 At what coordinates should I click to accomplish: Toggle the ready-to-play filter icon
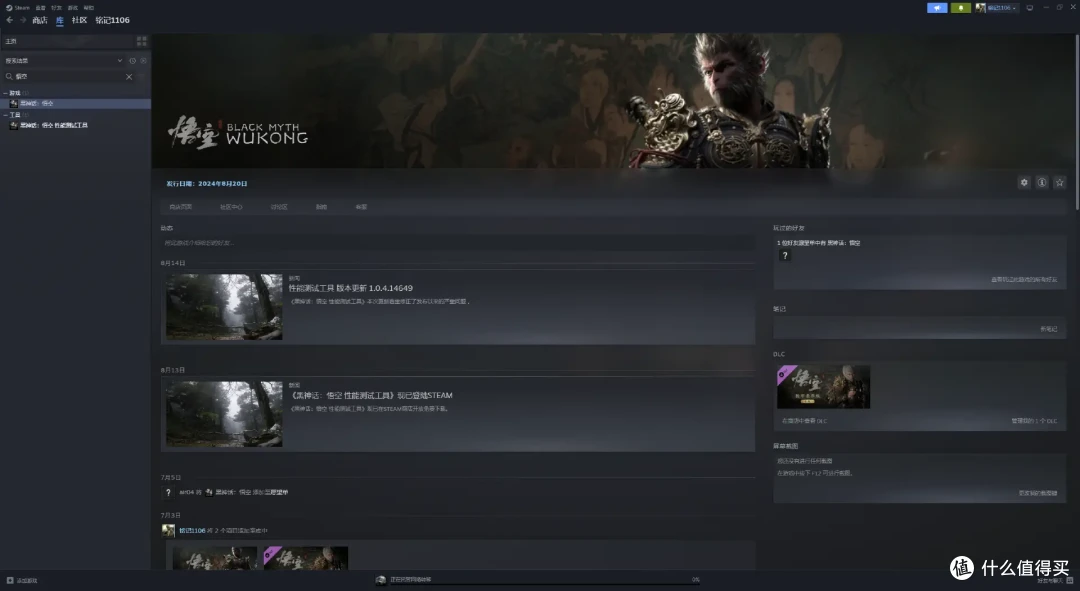tap(143, 61)
